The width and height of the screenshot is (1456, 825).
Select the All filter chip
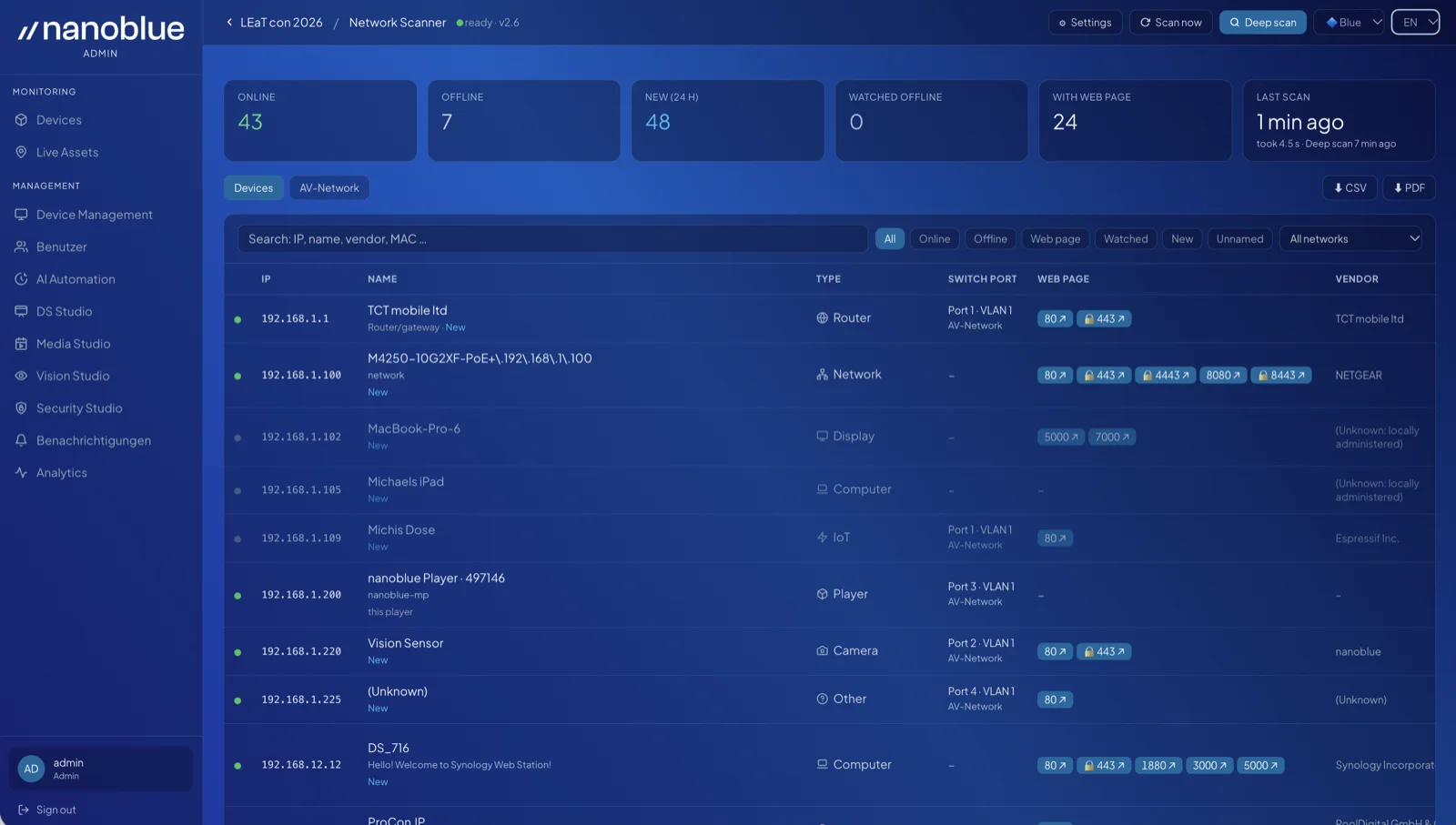click(890, 239)
